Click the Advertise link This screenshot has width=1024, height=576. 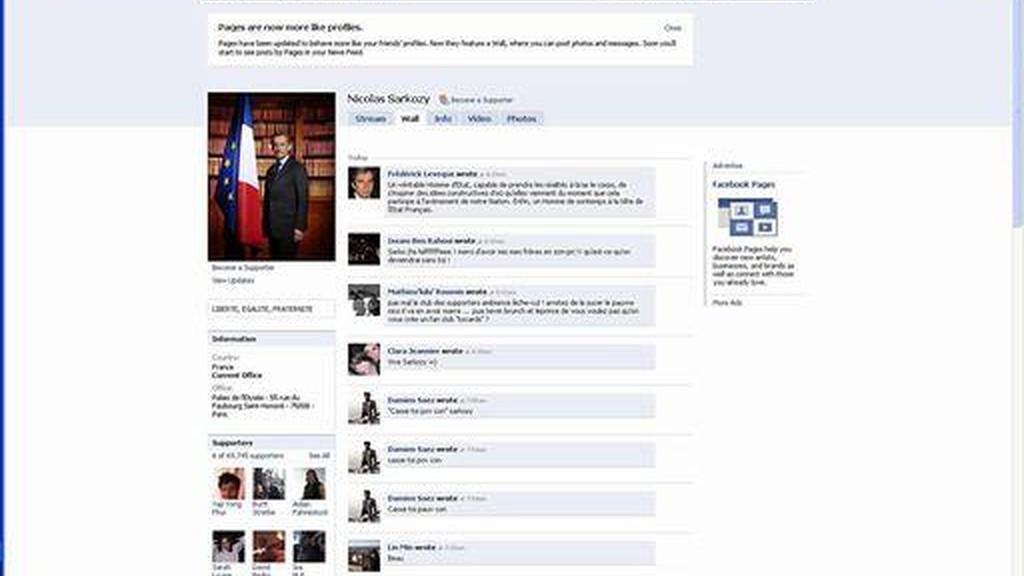point(727,166)
